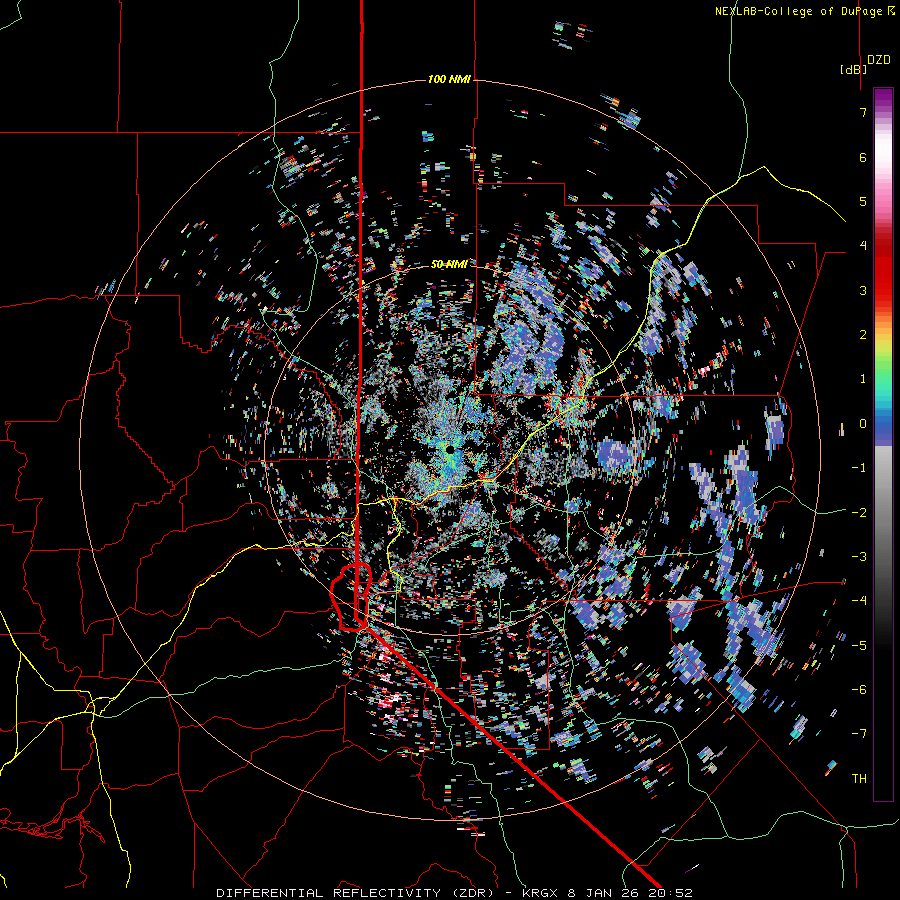This screenshot has height=900, width=900.
Task: Click the Differential Reflectivity KRGX caption text
Action: [x=454, y=893]
